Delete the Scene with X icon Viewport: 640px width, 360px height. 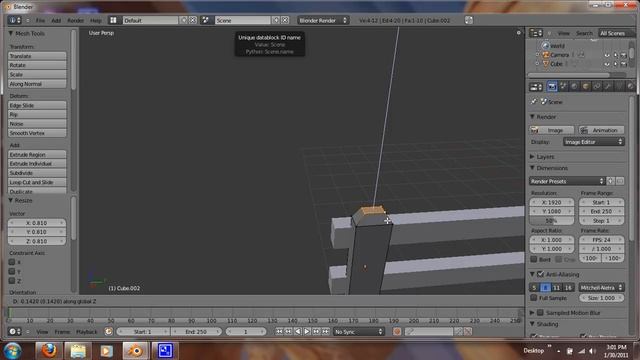click(x=285, y=20)
